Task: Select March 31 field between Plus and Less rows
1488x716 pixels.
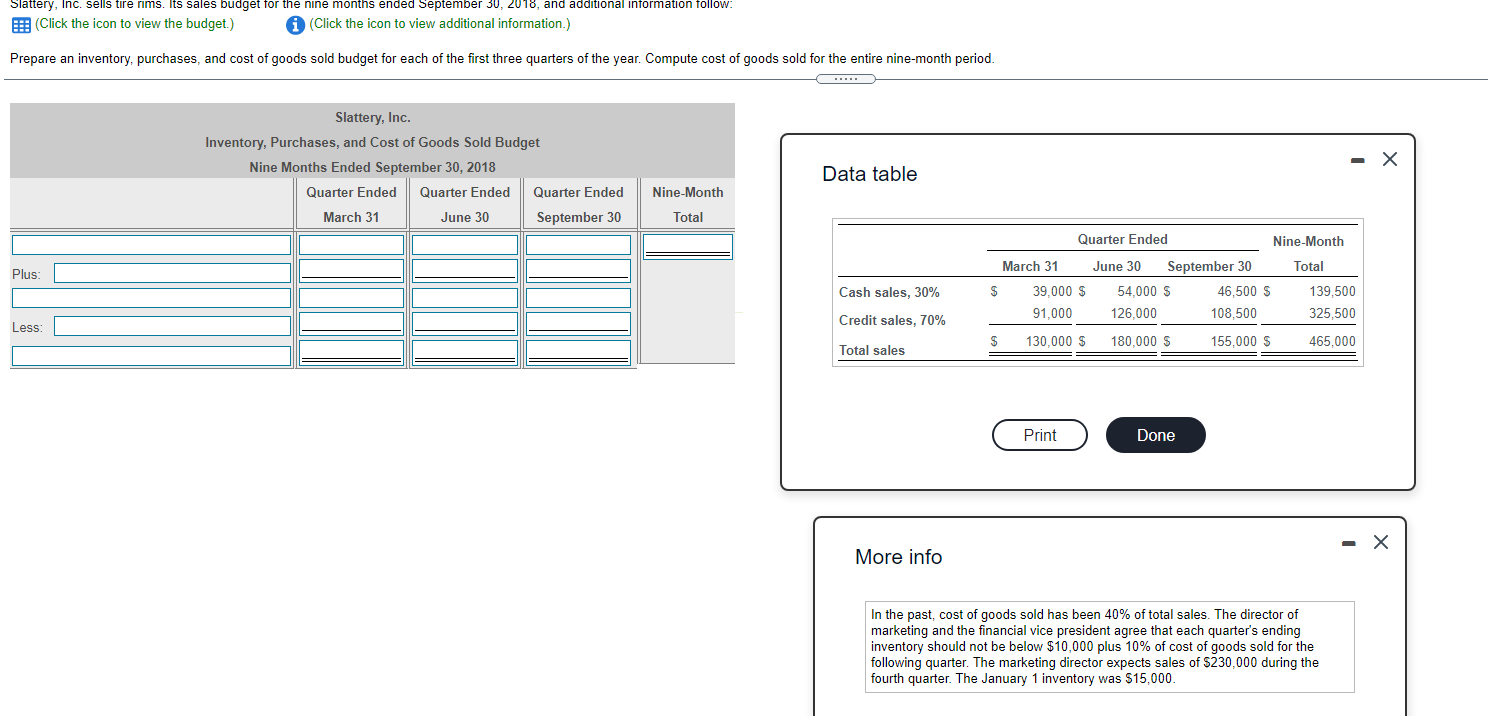Action: [351, 298]
